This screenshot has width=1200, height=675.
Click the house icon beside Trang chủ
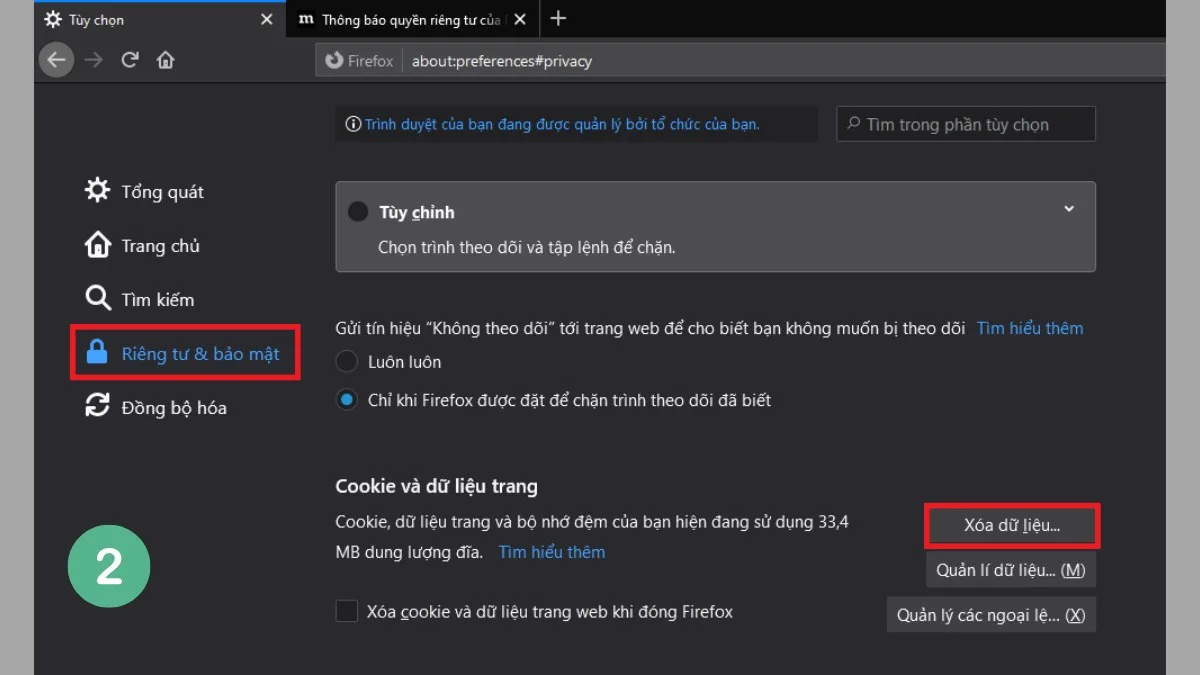pos(97,245)
